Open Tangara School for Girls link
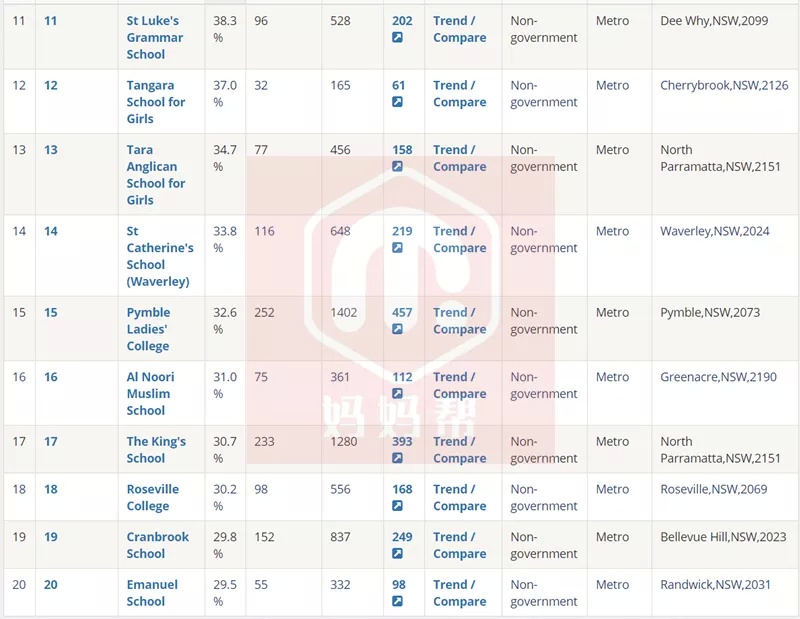 pos(156,102)
